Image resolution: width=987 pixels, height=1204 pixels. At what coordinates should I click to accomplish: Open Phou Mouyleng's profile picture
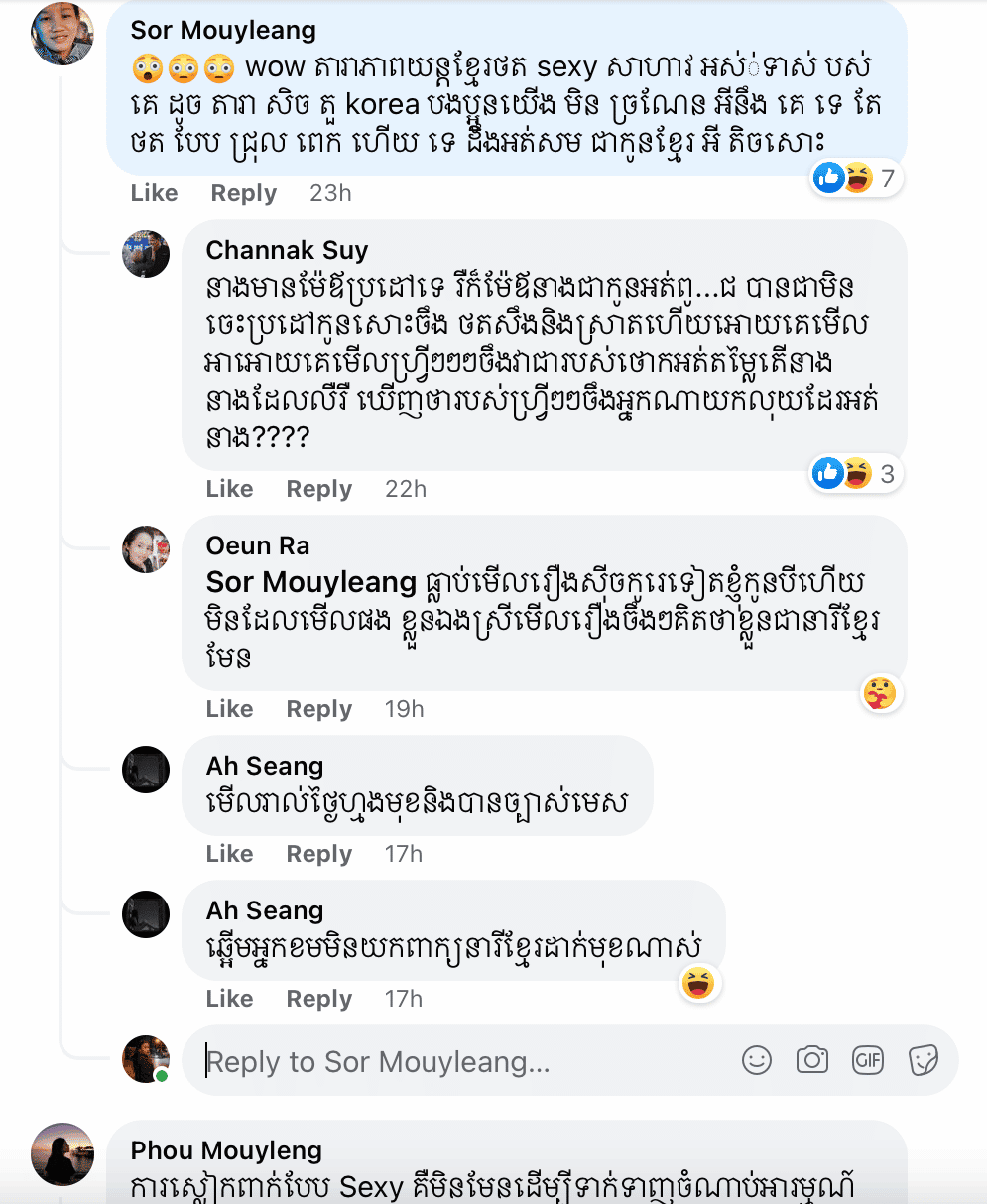coord(62,1153)
